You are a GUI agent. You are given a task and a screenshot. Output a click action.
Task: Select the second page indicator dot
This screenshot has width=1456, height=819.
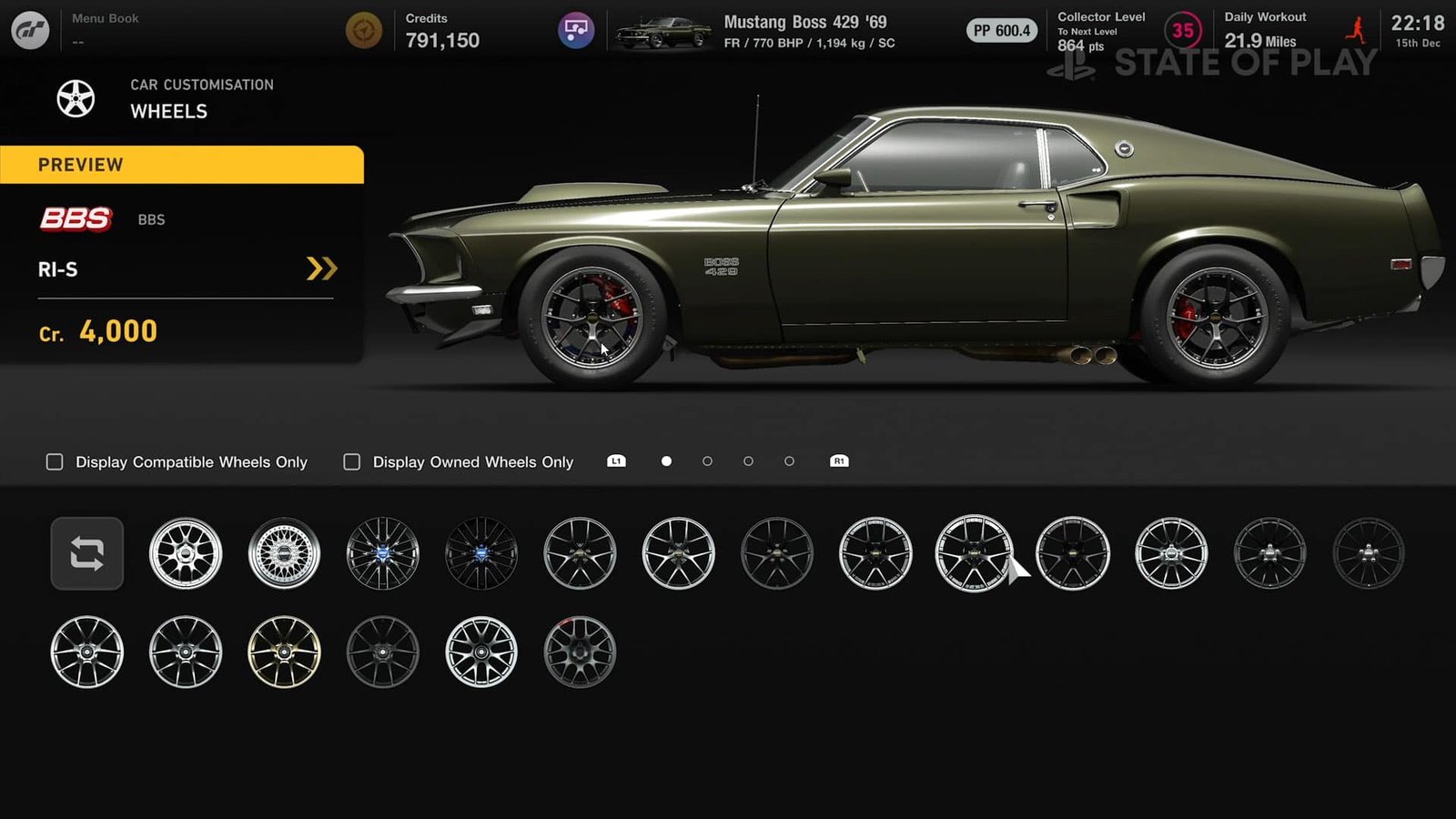coord(707,461)
